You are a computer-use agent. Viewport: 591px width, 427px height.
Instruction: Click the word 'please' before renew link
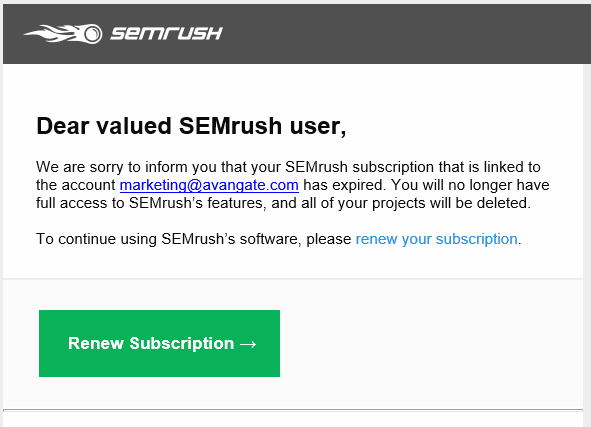329,239
